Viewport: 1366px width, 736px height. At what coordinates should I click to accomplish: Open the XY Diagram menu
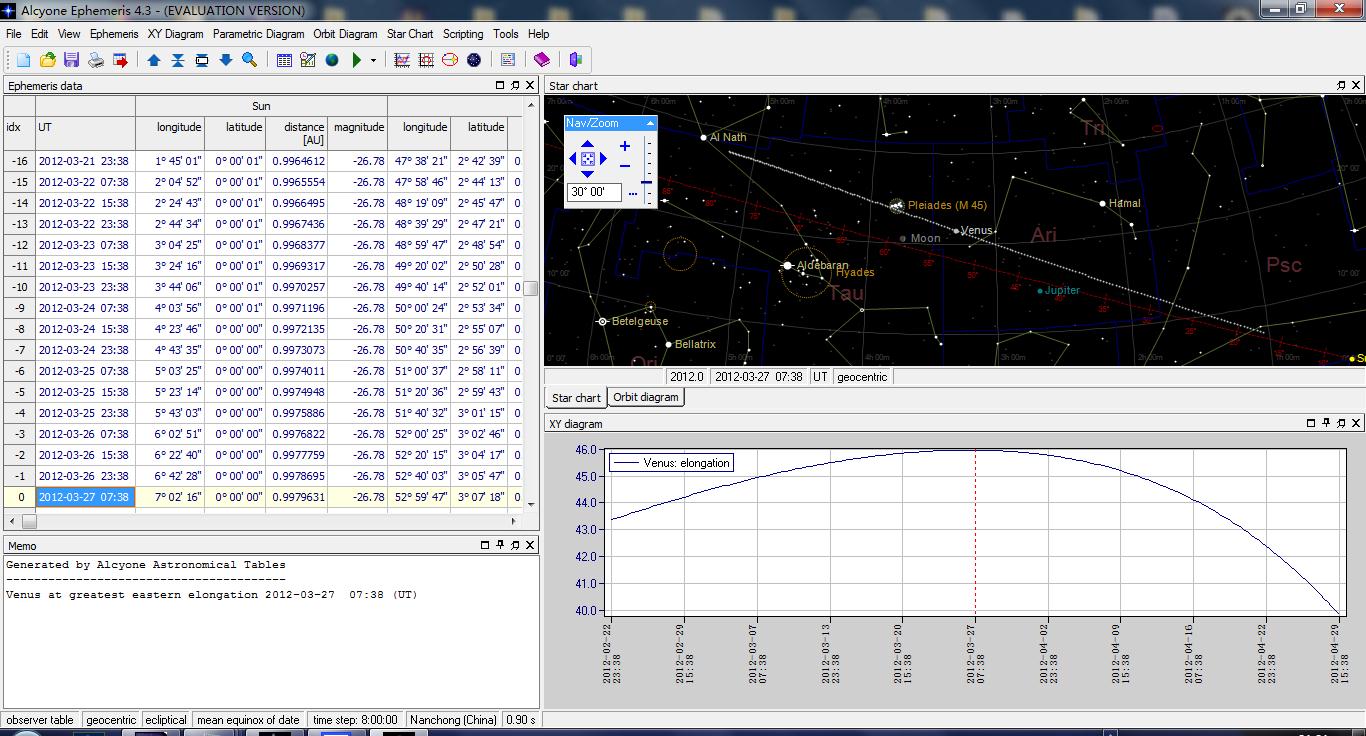[x=175, y=34]
